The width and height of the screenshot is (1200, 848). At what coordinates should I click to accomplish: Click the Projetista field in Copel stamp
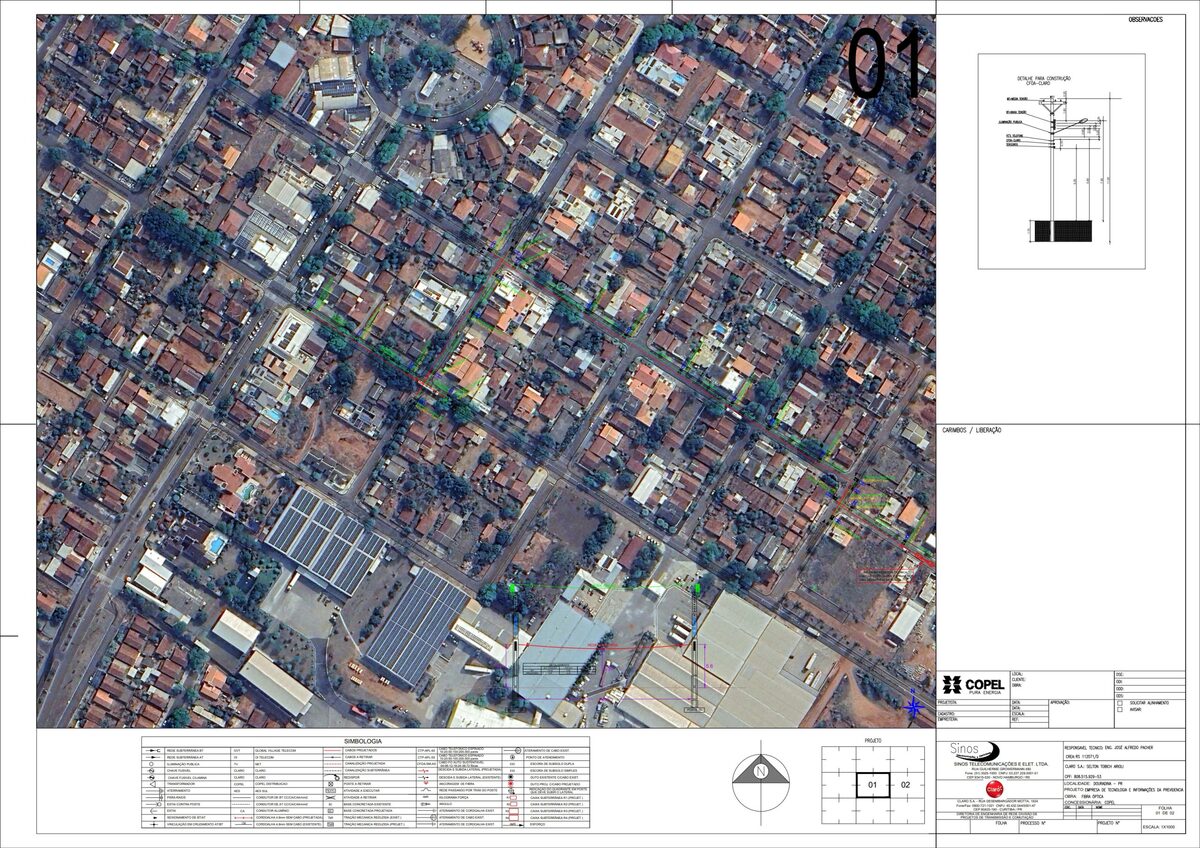973,705
